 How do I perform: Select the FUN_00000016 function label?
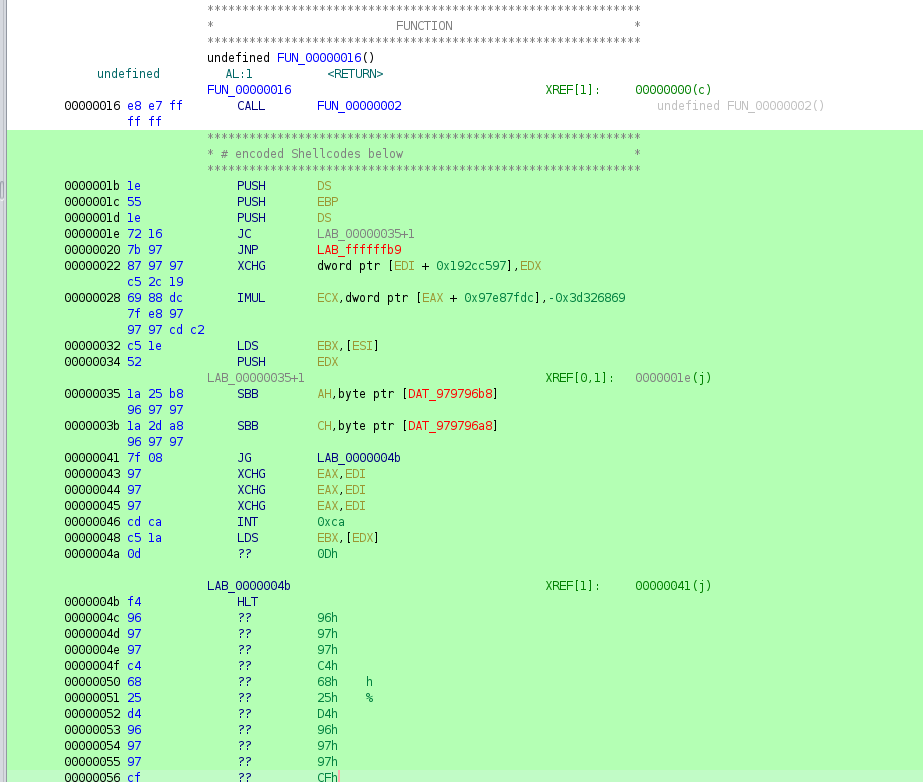[x=249, y=90]
